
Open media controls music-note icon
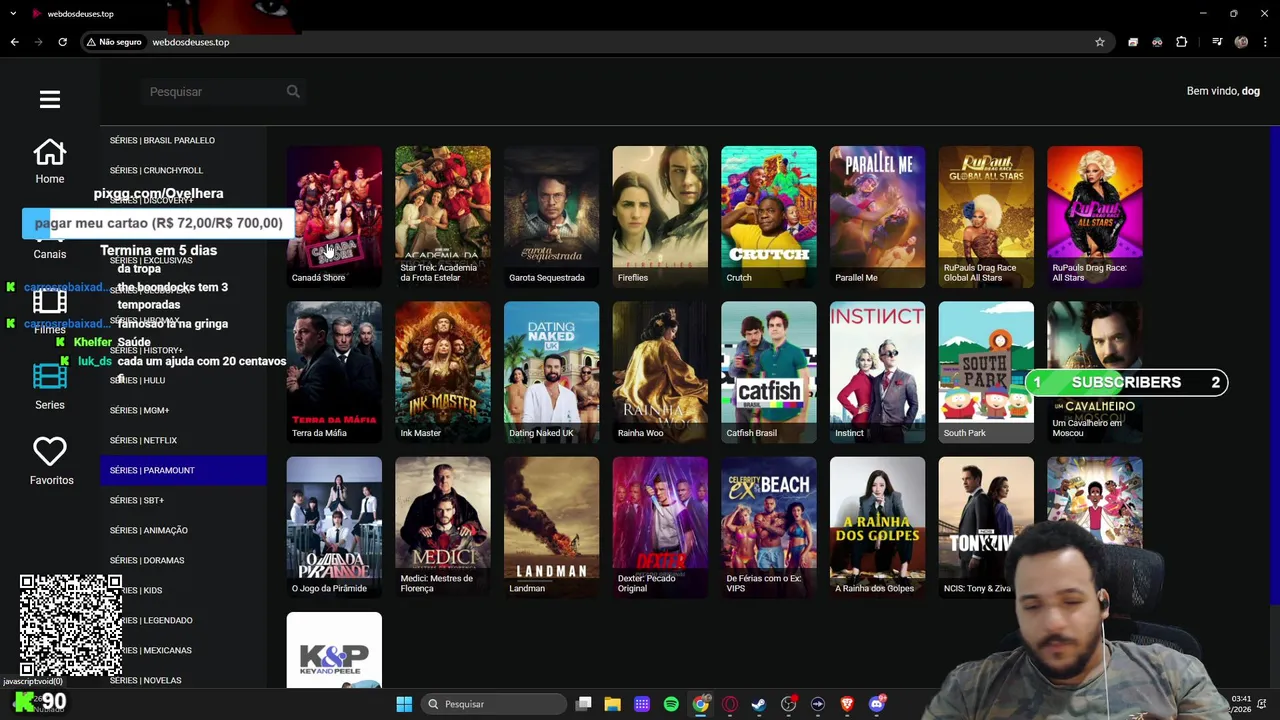(x=1217, y=42)
